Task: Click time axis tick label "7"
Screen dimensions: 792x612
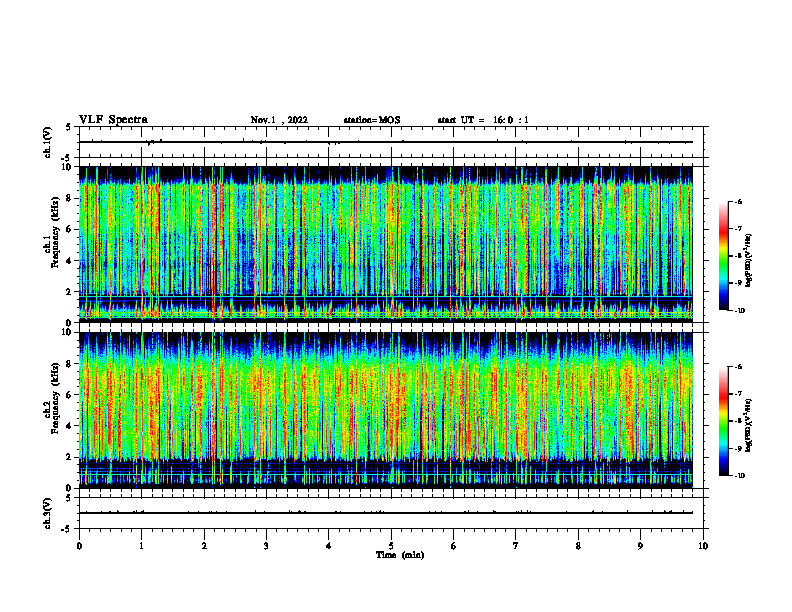Action: pos(516,546)
